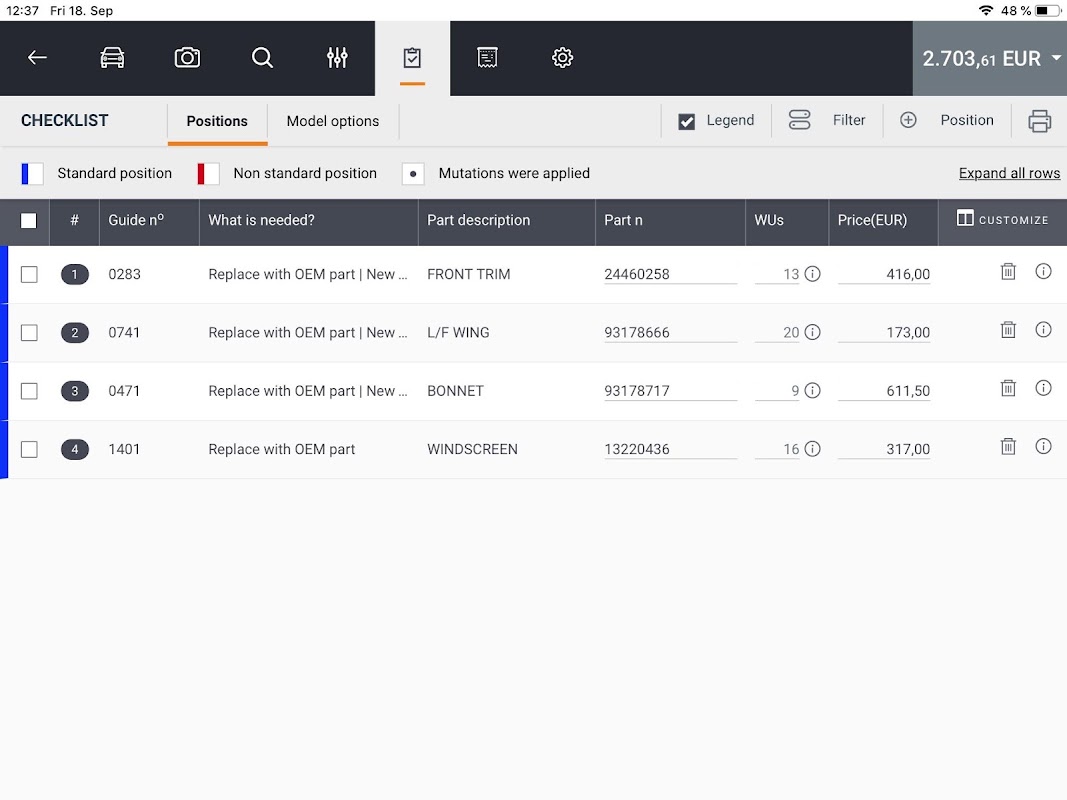Show WUs info for FRONT TRIM
This screenshot has height=800, width=1067.
(812, 274)
